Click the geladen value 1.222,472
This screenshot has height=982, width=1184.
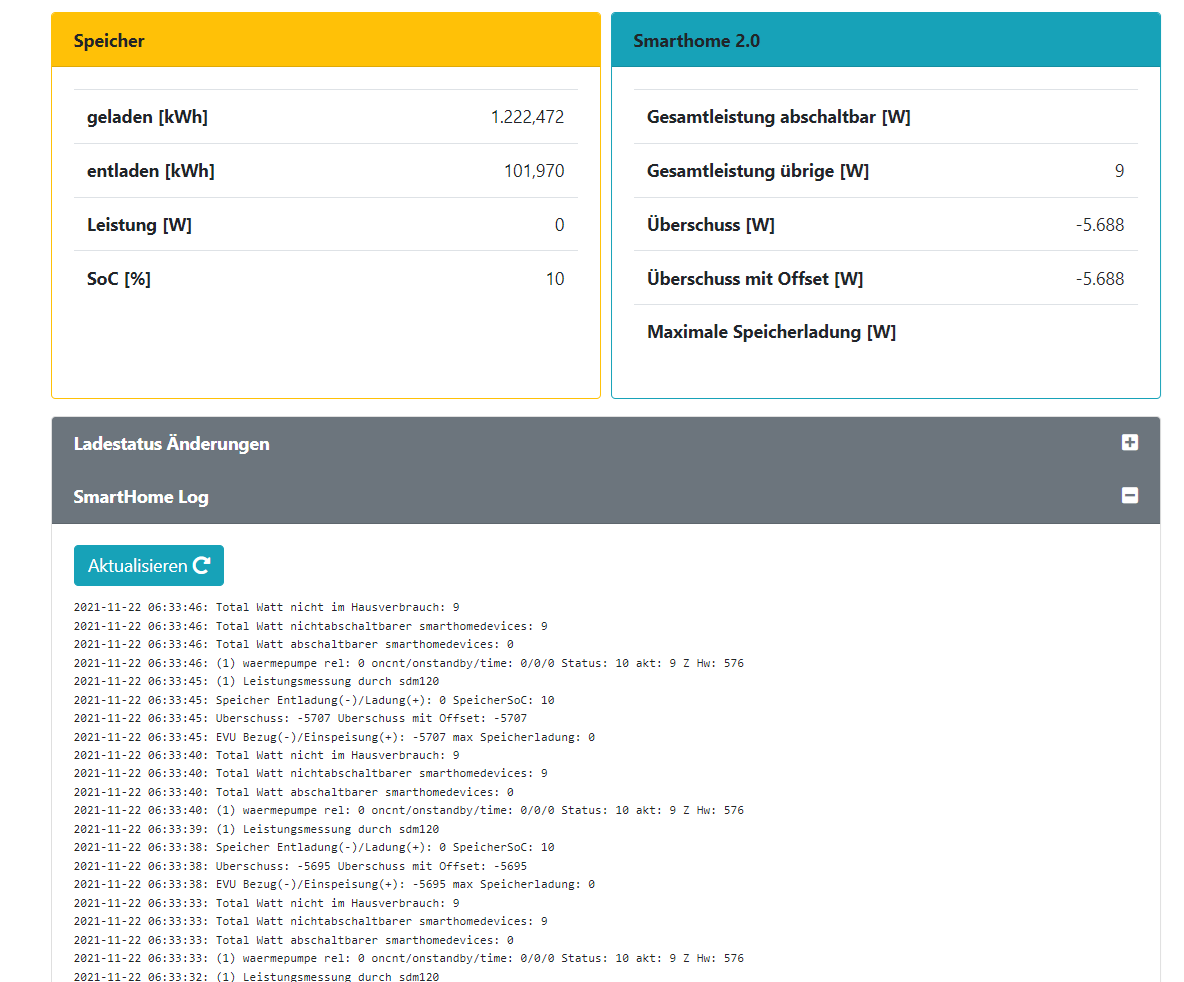click(527, 117)
